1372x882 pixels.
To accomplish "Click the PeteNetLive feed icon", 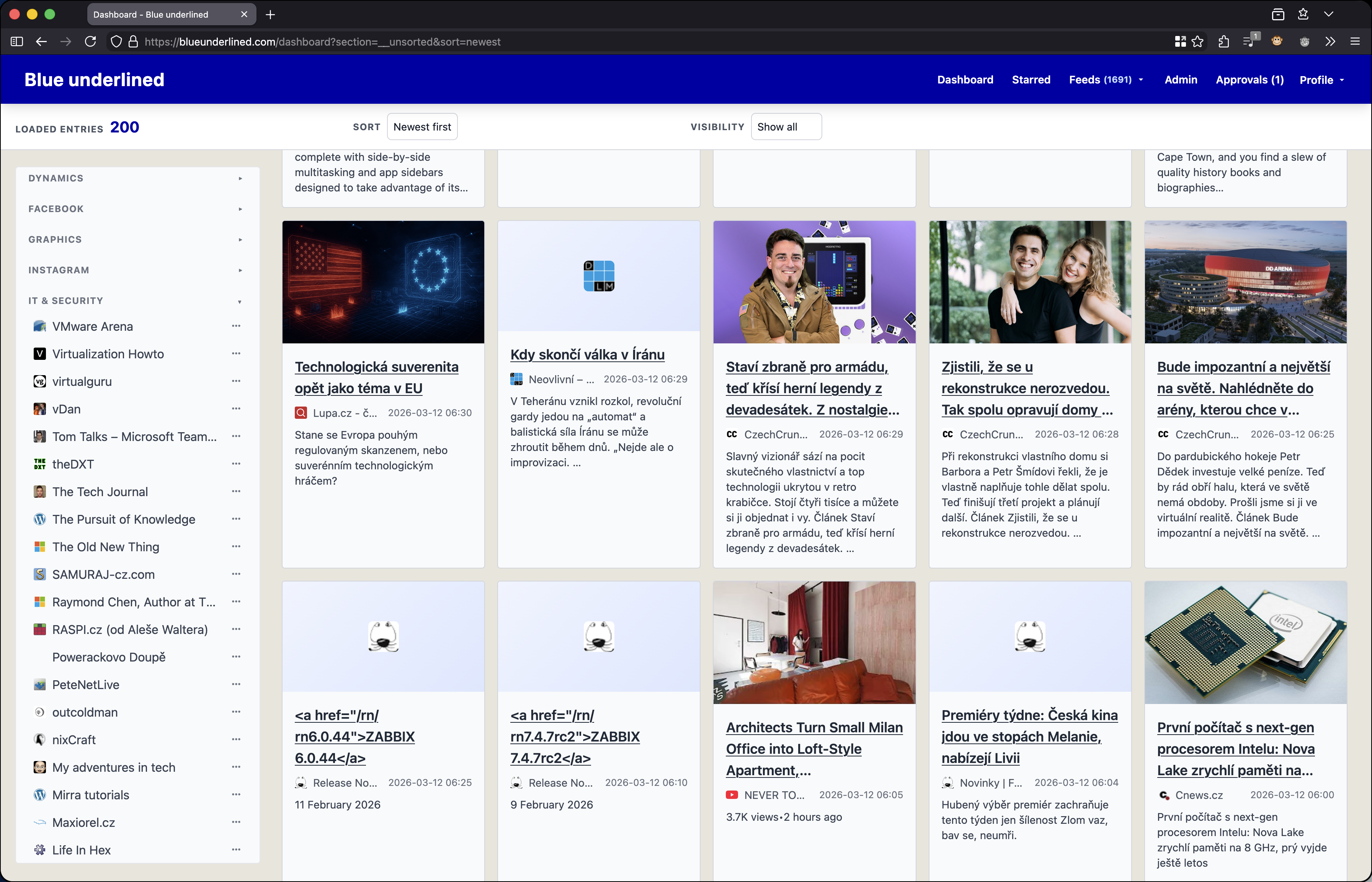I will pyautogui.click(x=39, y=684).
